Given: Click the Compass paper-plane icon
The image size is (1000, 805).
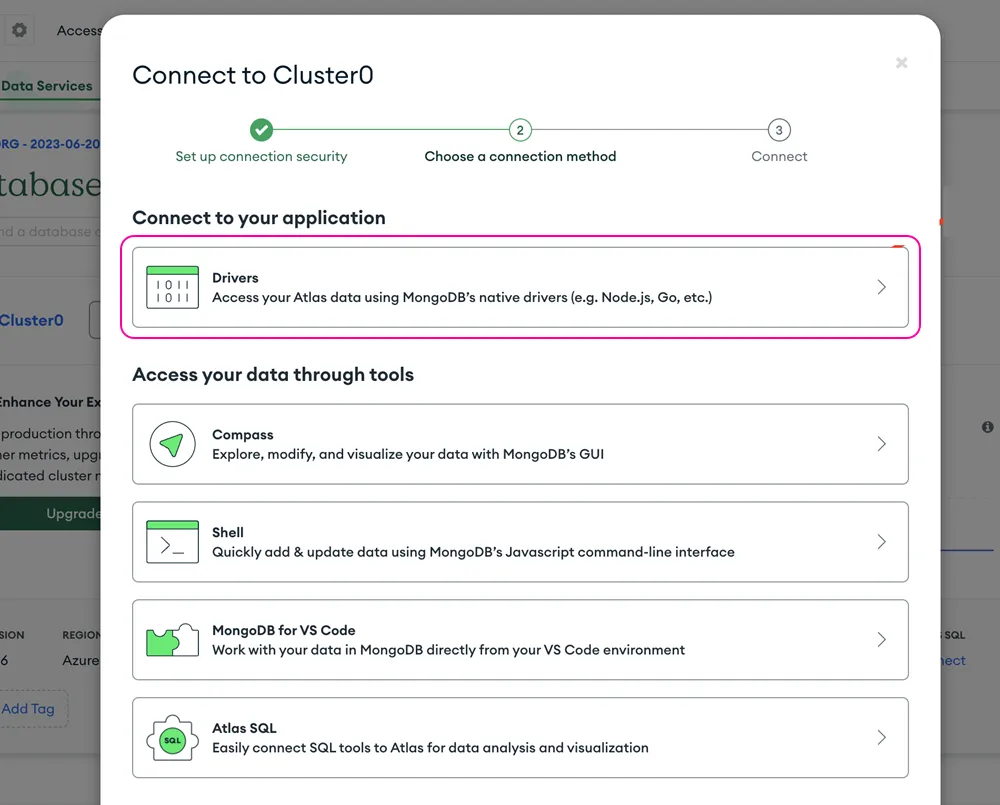Looking at the screenshot, I should (x=172, y=444).
